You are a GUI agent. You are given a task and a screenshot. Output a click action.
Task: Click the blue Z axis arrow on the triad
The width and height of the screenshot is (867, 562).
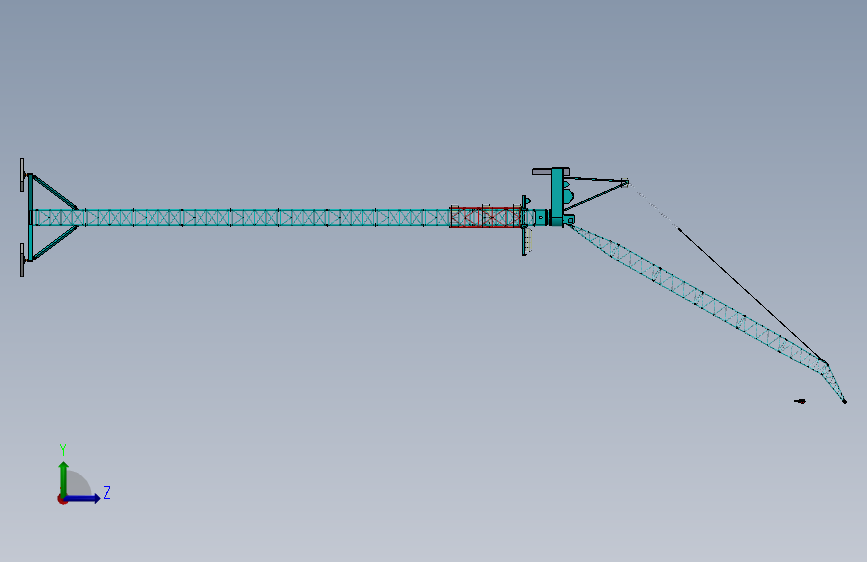83,498
